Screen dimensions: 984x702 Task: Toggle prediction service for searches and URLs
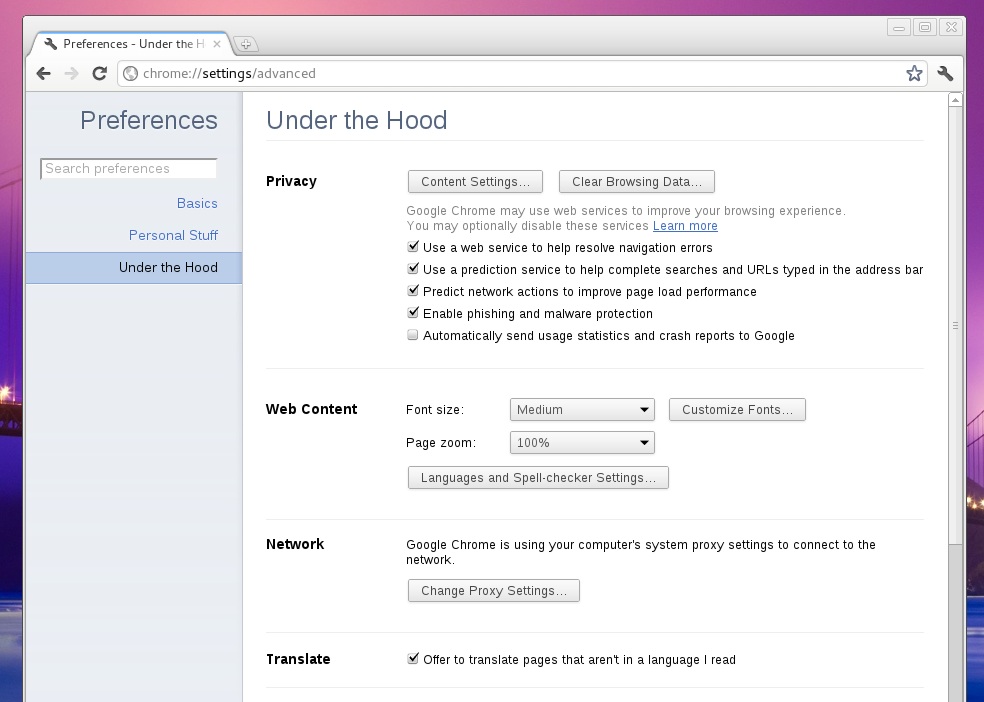(413, 269)
